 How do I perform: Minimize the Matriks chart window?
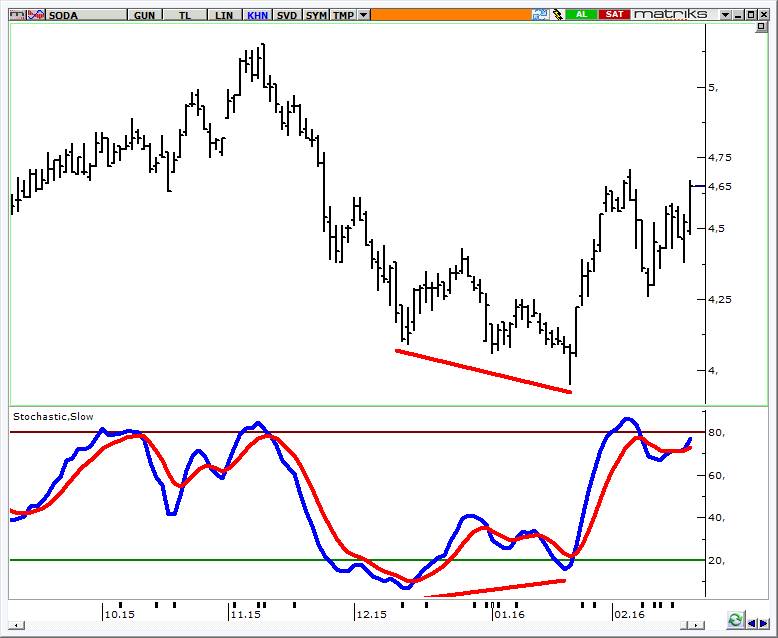(x=738, y=15)
